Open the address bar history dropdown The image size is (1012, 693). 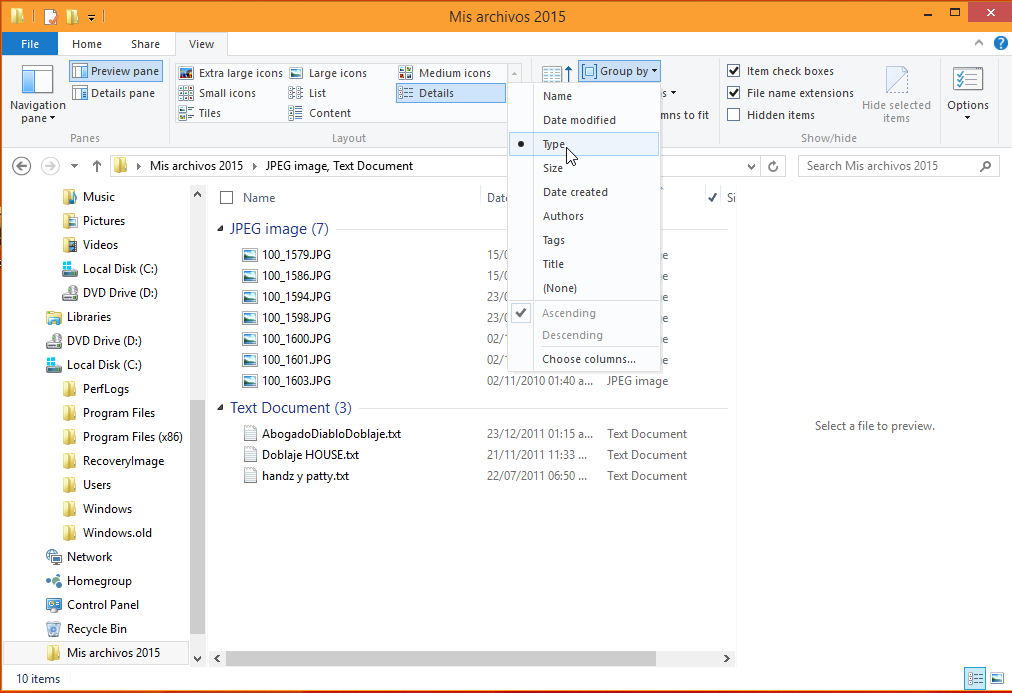[751, 166]
